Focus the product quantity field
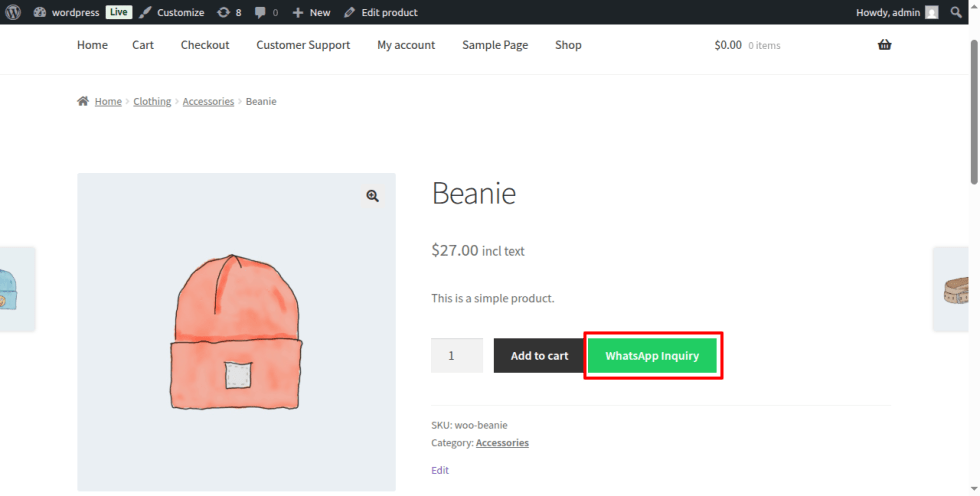Screen dimensions: 980x496 click(x=457, y=355)
